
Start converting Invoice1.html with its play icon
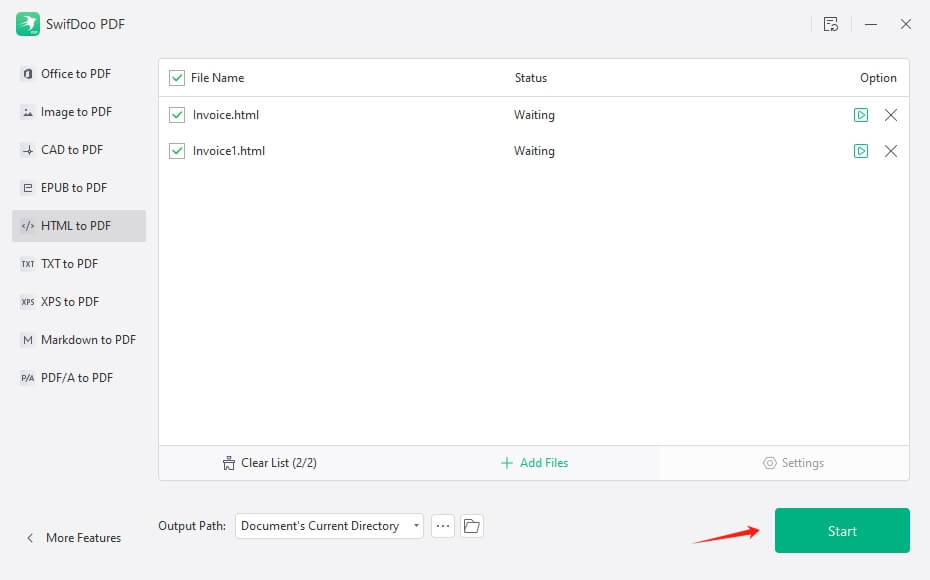coord(861,151)
